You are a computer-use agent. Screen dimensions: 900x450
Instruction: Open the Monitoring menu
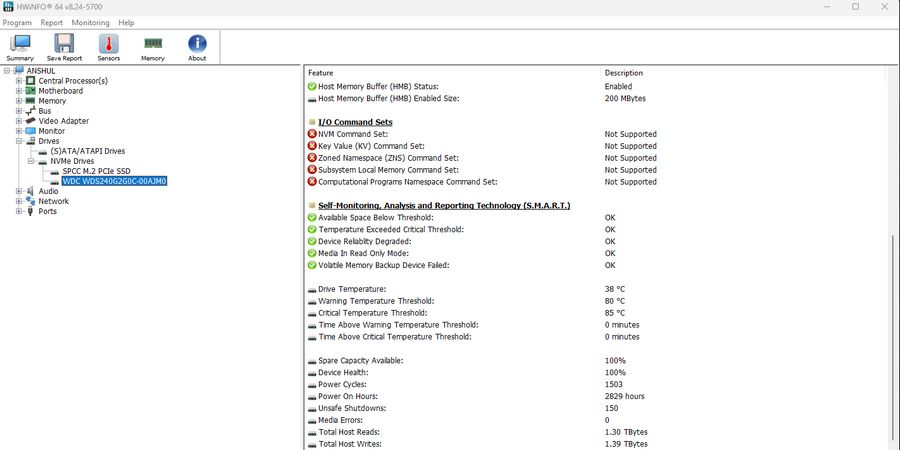pyautogui.click(x=90, y=22)
